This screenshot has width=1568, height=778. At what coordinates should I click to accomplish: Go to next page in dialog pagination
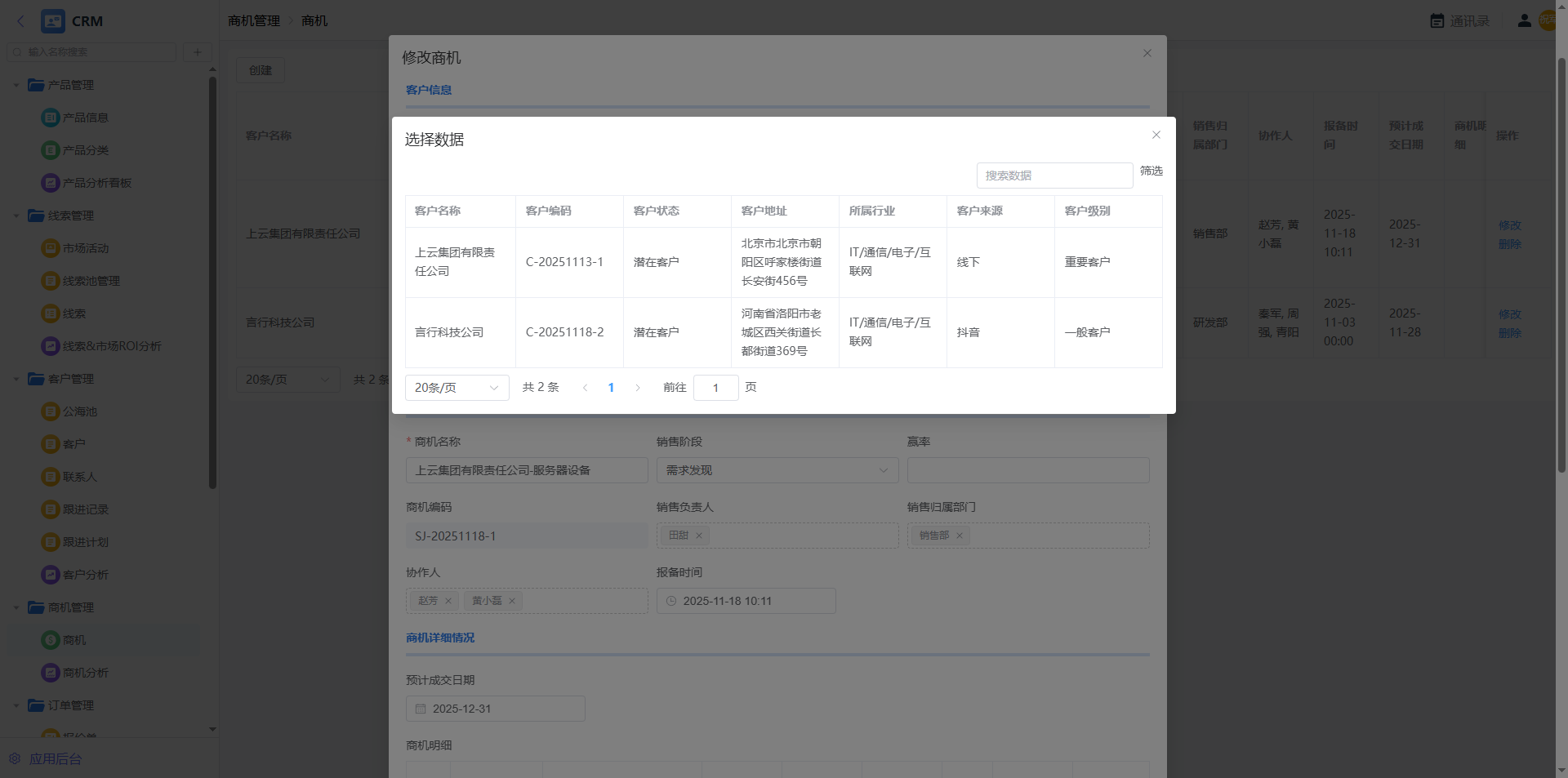(638, 388)
